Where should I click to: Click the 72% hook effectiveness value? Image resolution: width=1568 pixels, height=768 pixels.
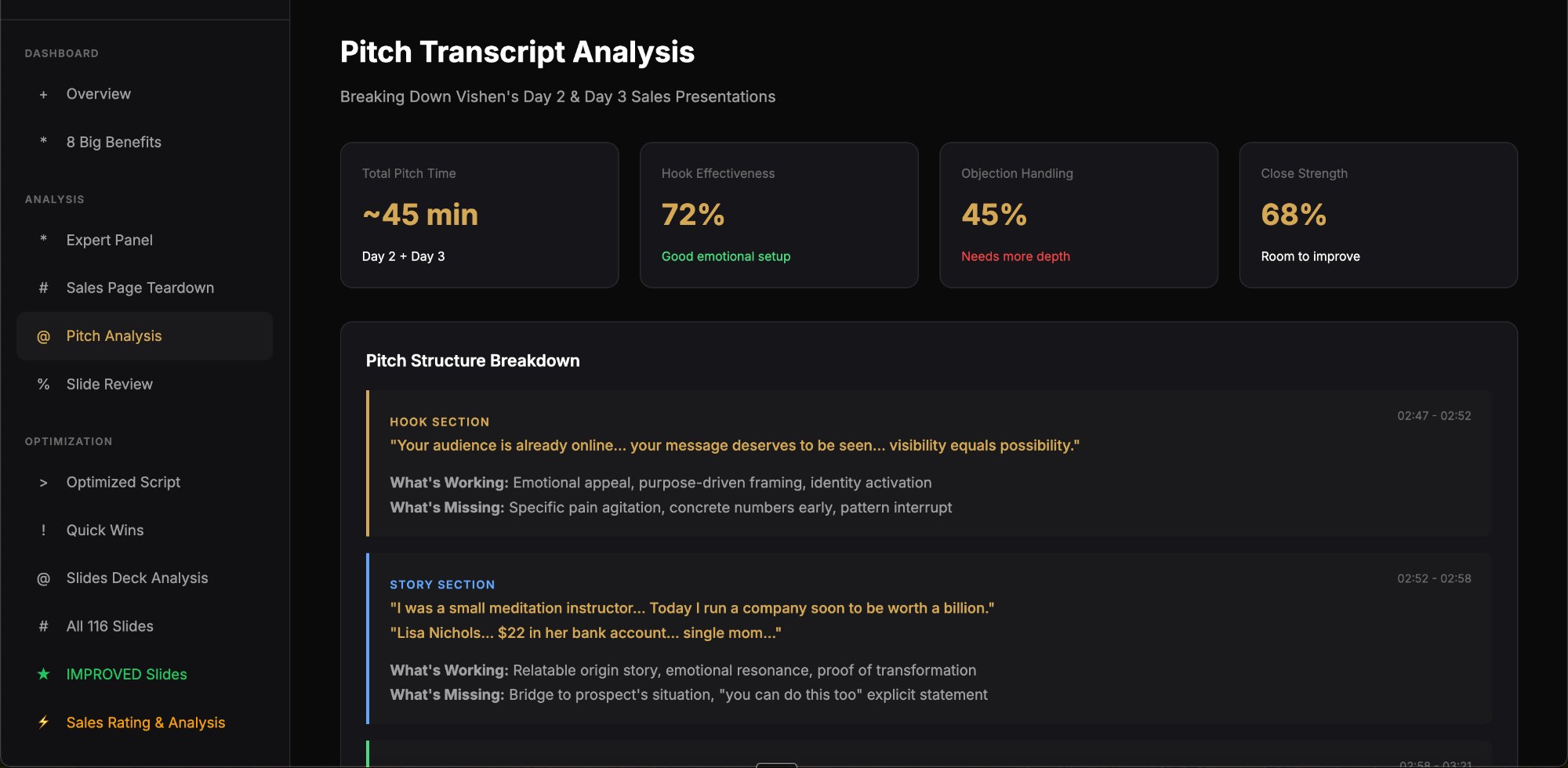tap(693, 215)
